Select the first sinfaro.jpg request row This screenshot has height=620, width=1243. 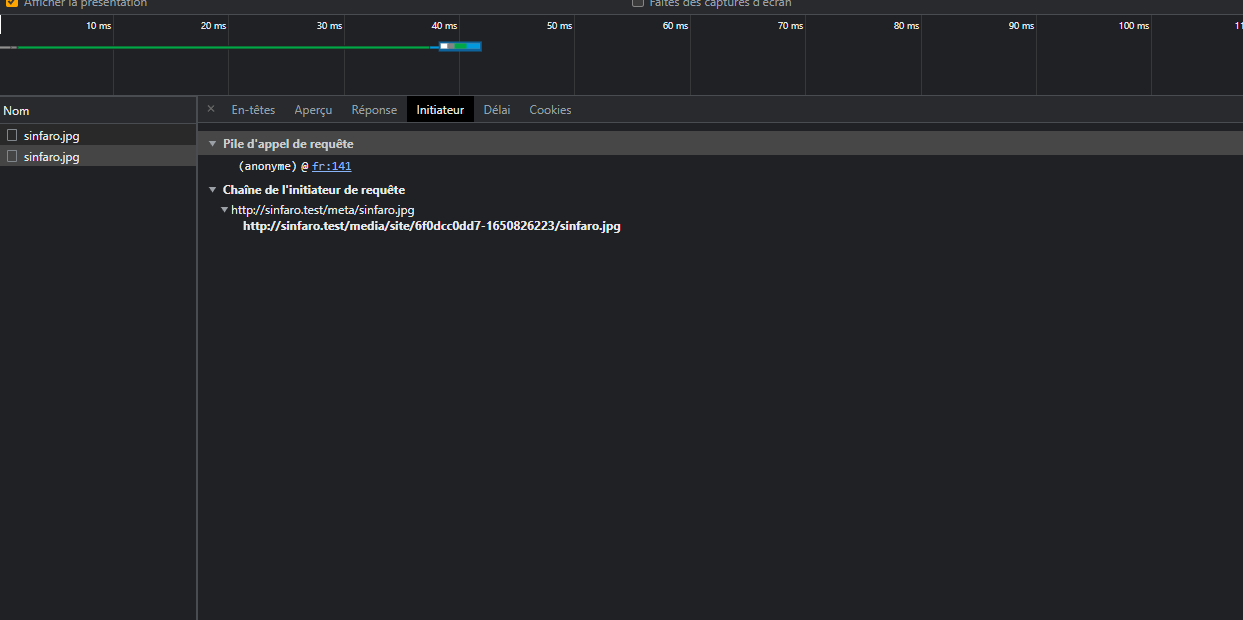click(x=98, y=135)
